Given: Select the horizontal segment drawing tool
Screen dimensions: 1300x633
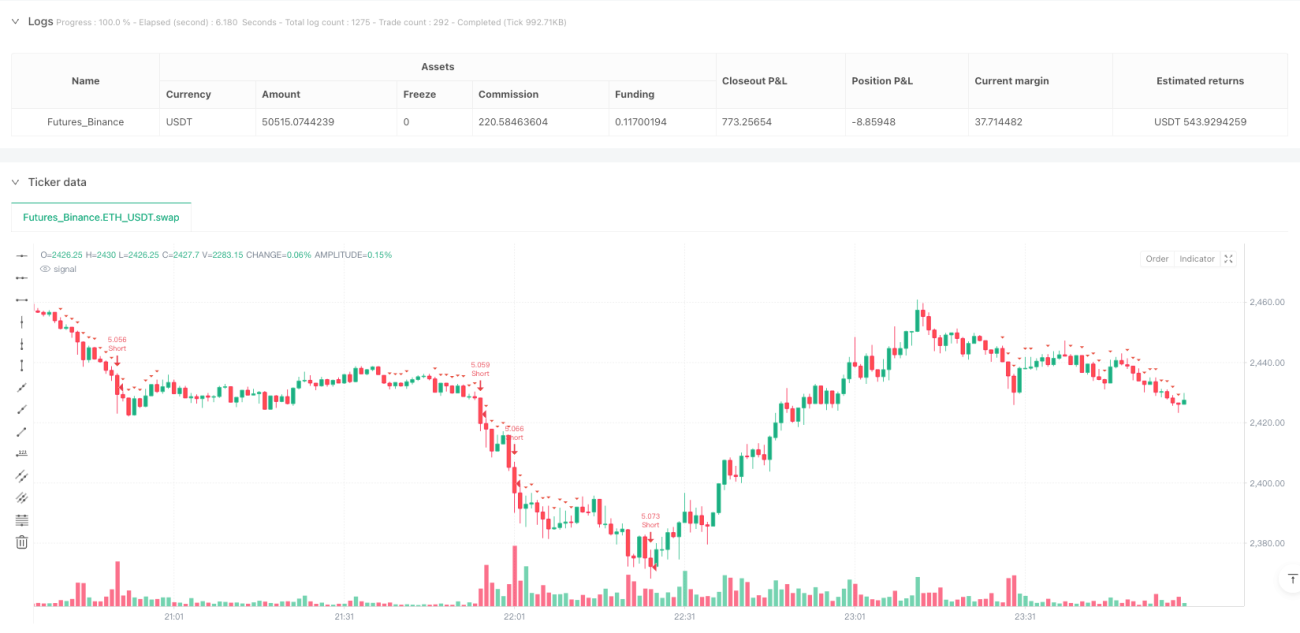Looking at the screenshot, I should click(22, 299).
